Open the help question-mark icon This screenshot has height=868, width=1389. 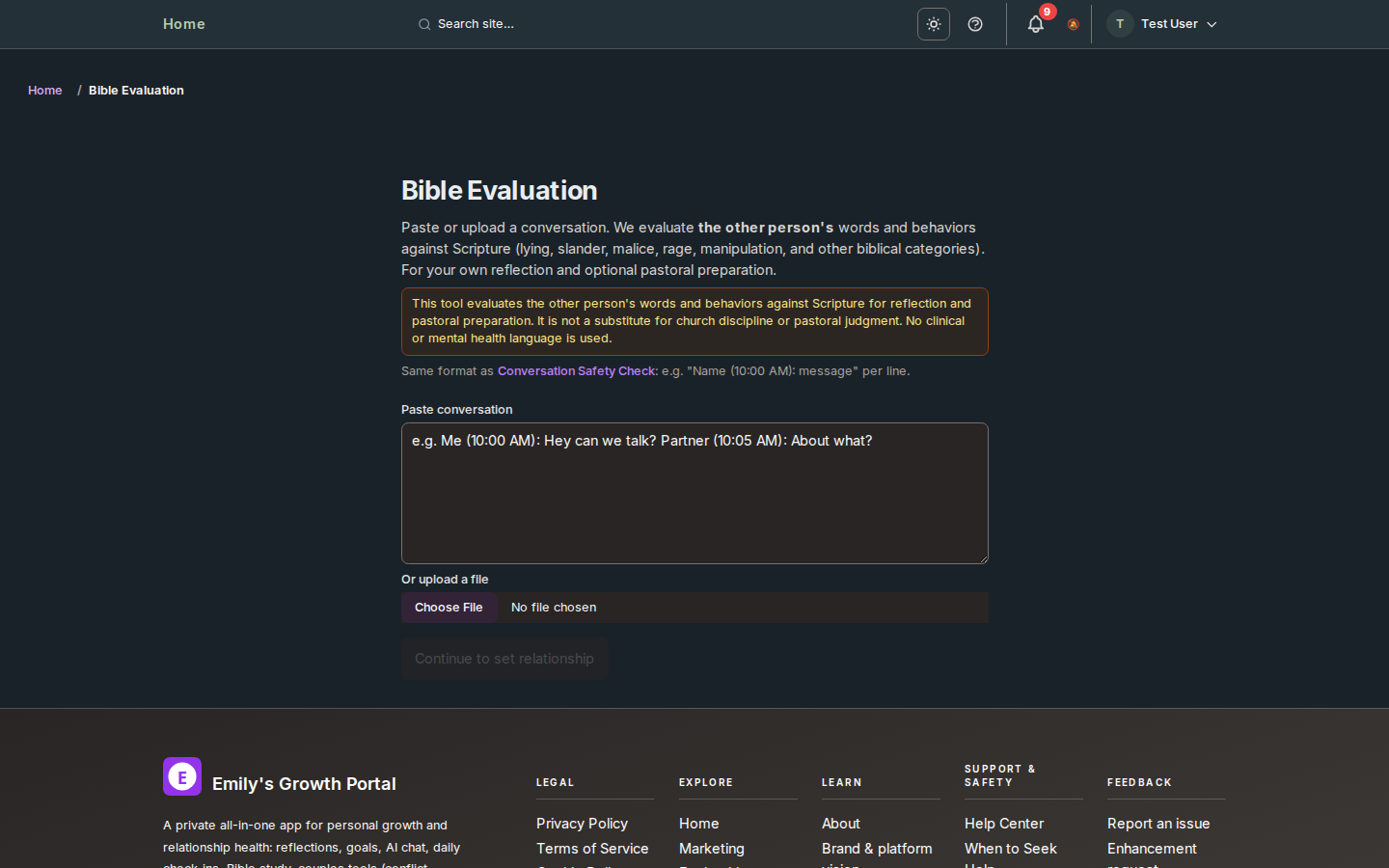pos(974,24)
